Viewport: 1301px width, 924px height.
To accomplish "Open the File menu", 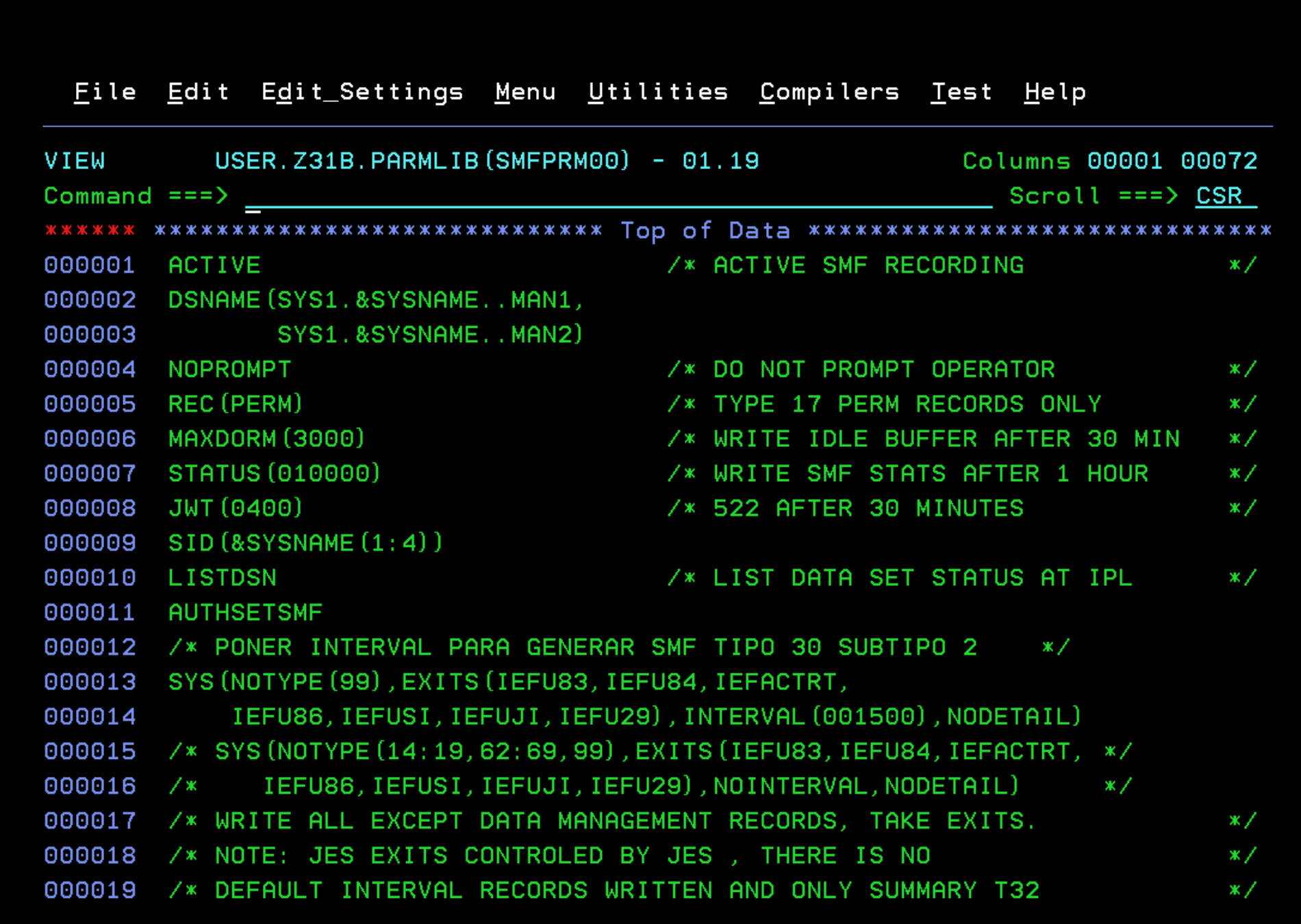I will point(105,92).
